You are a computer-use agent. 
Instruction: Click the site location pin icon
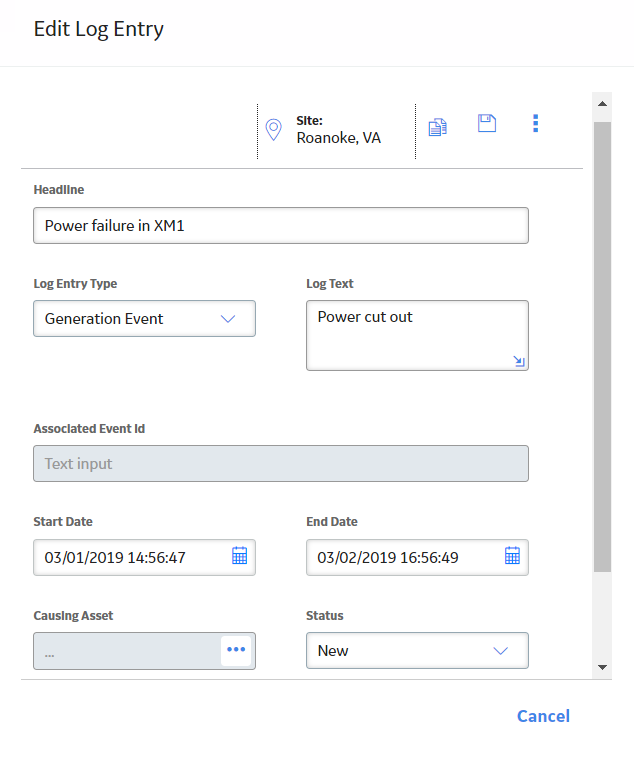point(273,130)
